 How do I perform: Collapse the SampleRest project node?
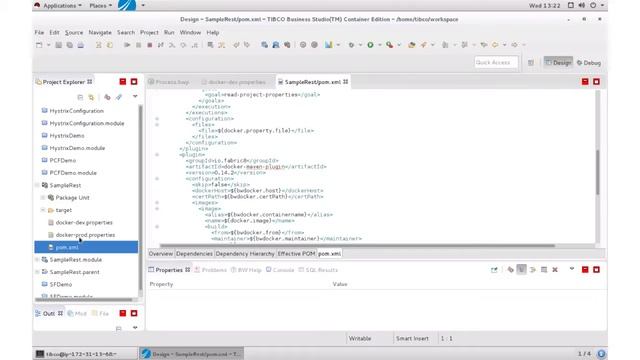(37, 185)
